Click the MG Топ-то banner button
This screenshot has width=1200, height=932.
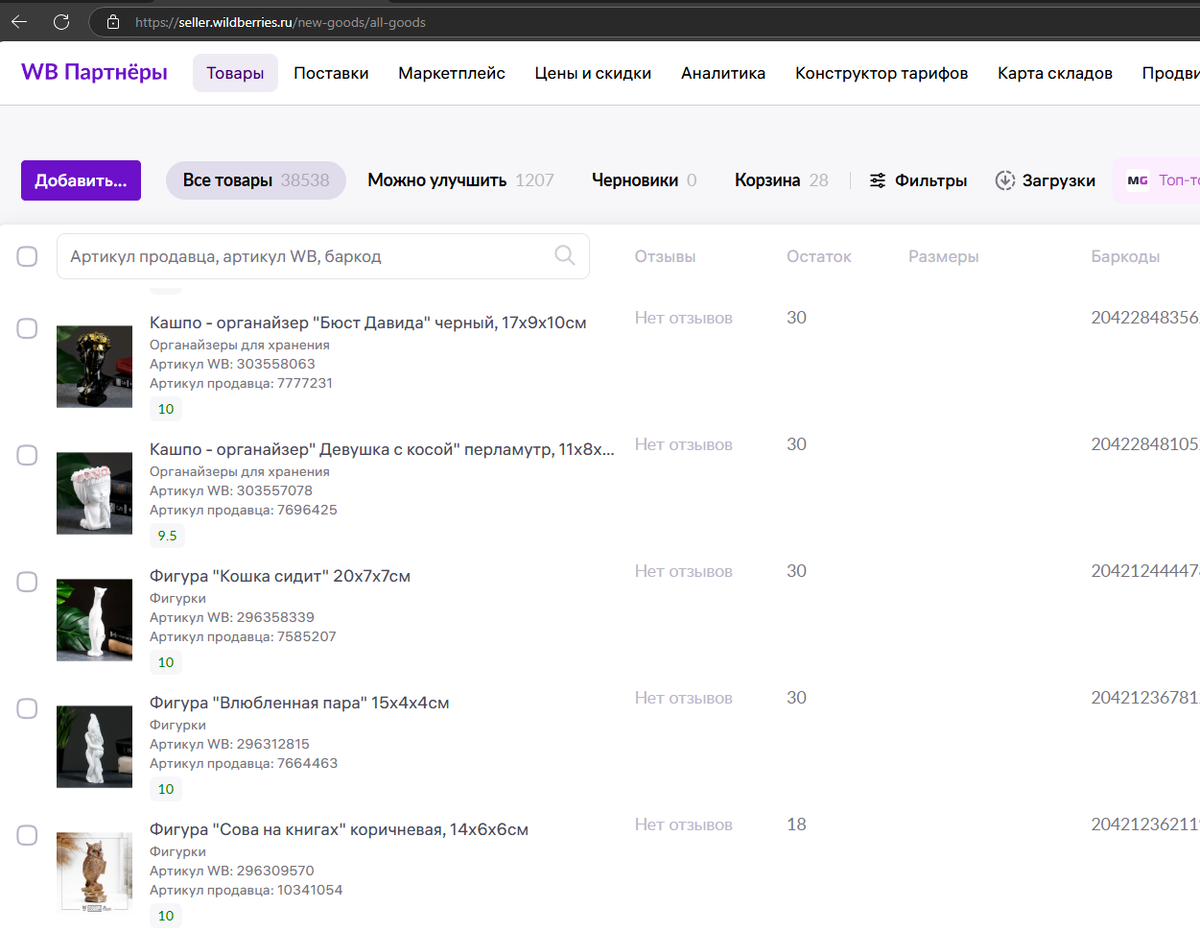(1157, 181)
